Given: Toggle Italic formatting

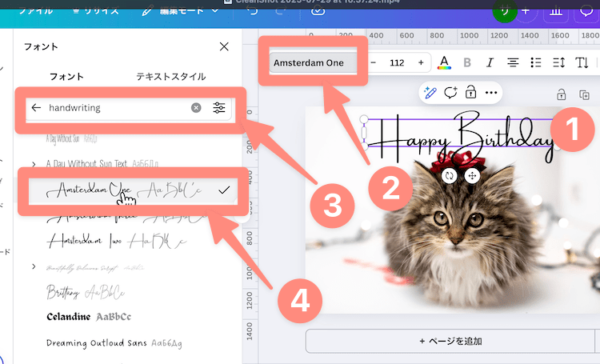Looking at the screenshot, I should click(490, 63).
